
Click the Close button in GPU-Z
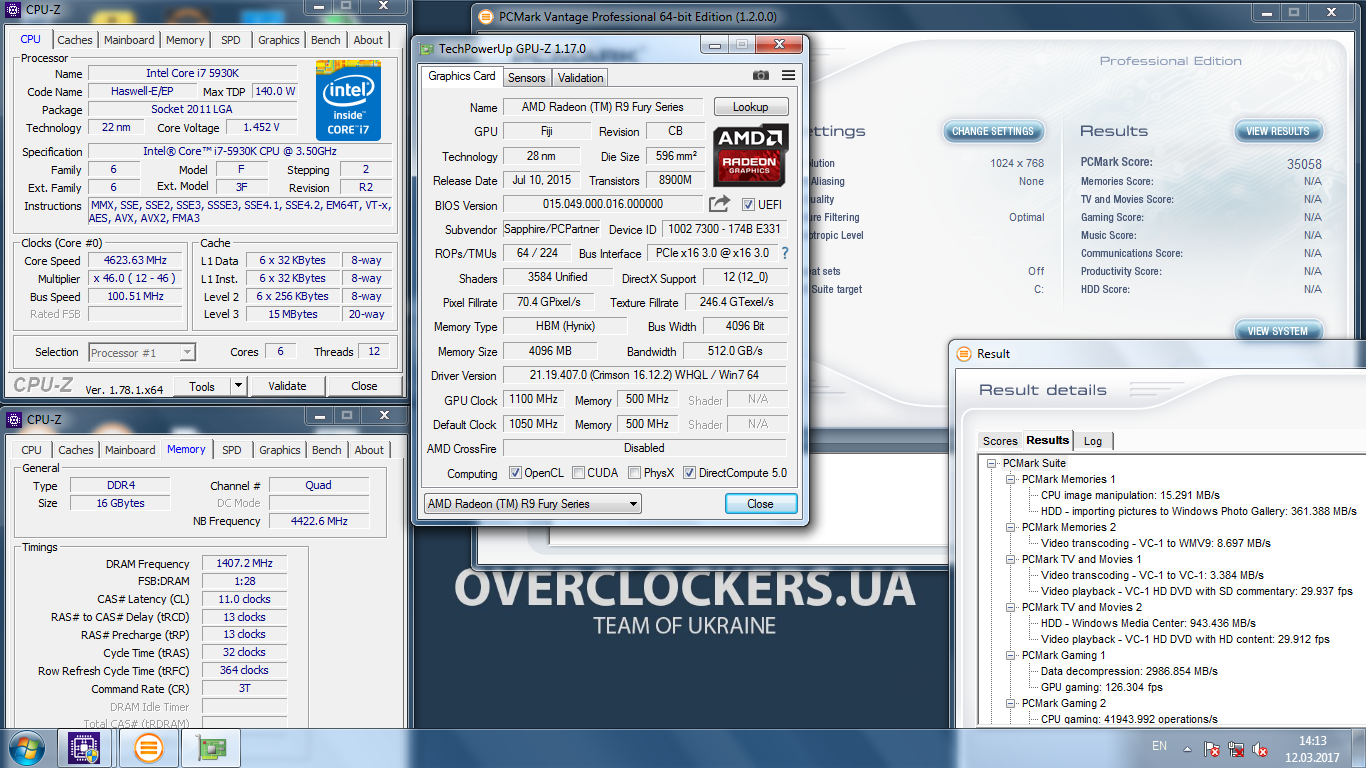760,504
